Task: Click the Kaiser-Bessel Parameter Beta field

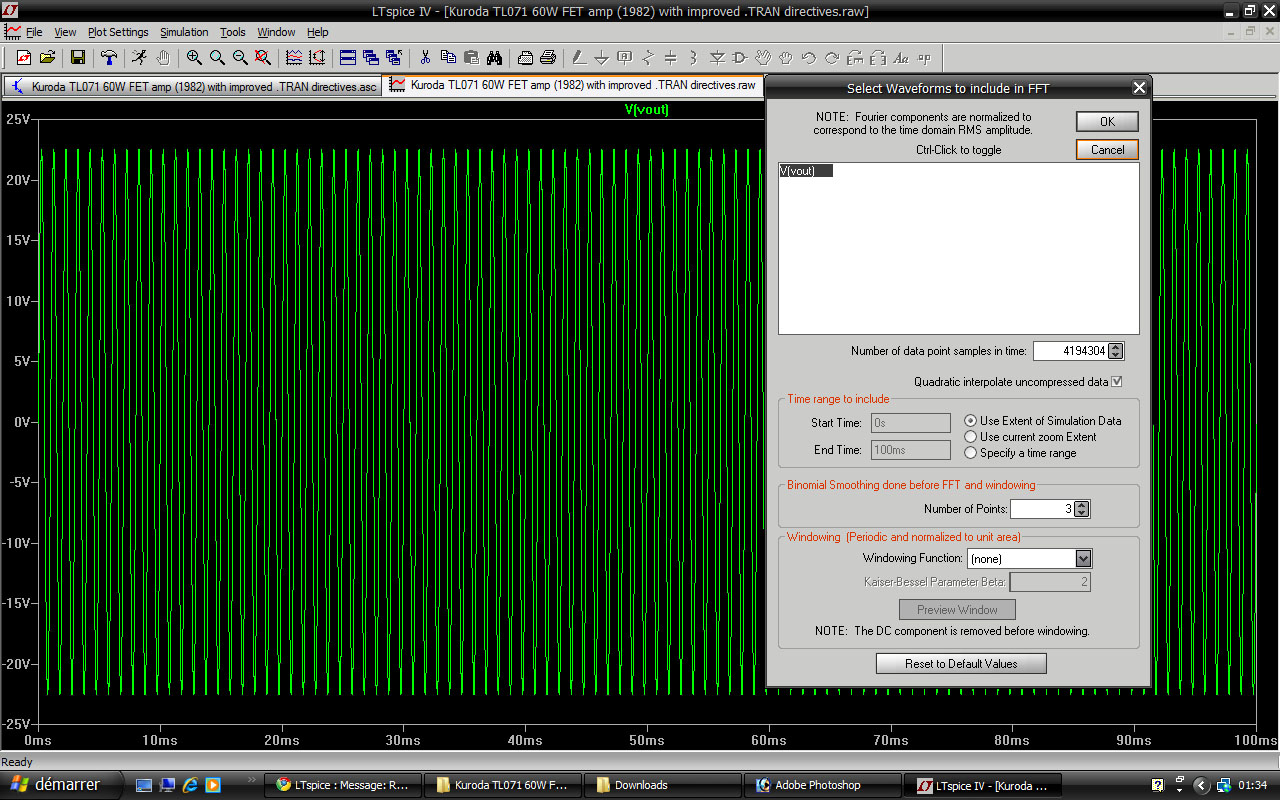Action: (1050, 582)
